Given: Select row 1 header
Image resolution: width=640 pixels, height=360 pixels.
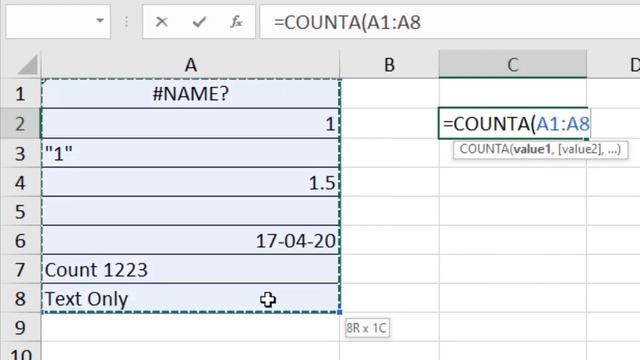Looking at the screenshot, I should point(20,93).
